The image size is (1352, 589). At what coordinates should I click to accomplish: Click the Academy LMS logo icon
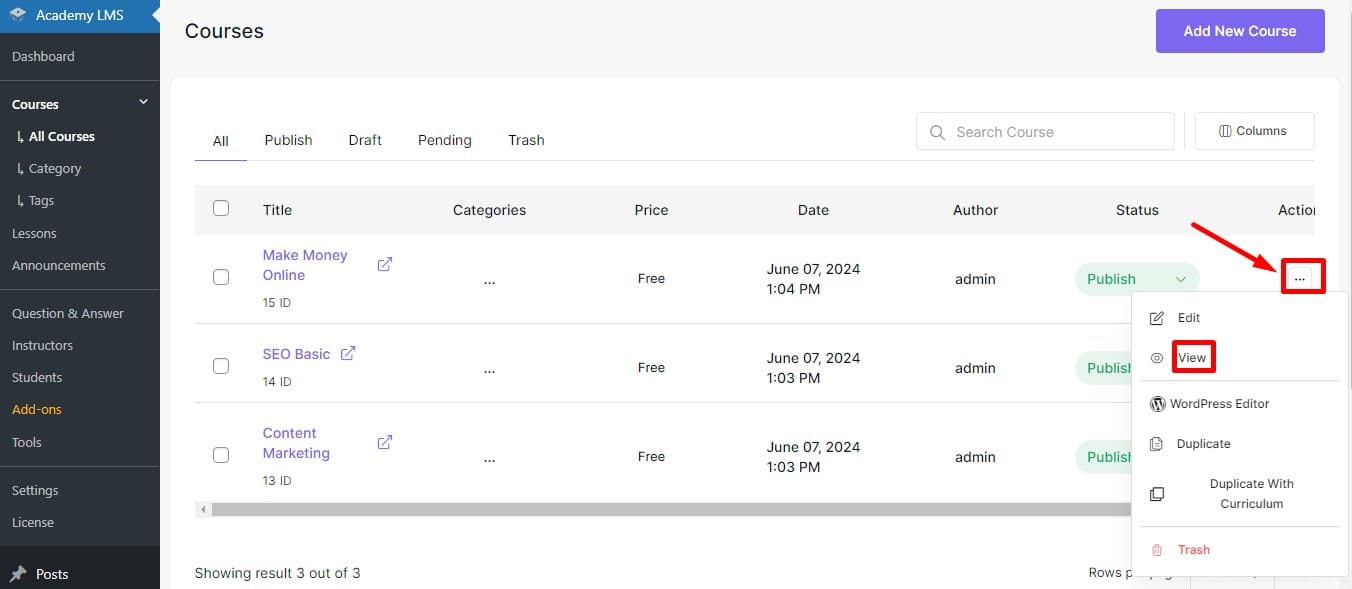click(x=18, y=15)
